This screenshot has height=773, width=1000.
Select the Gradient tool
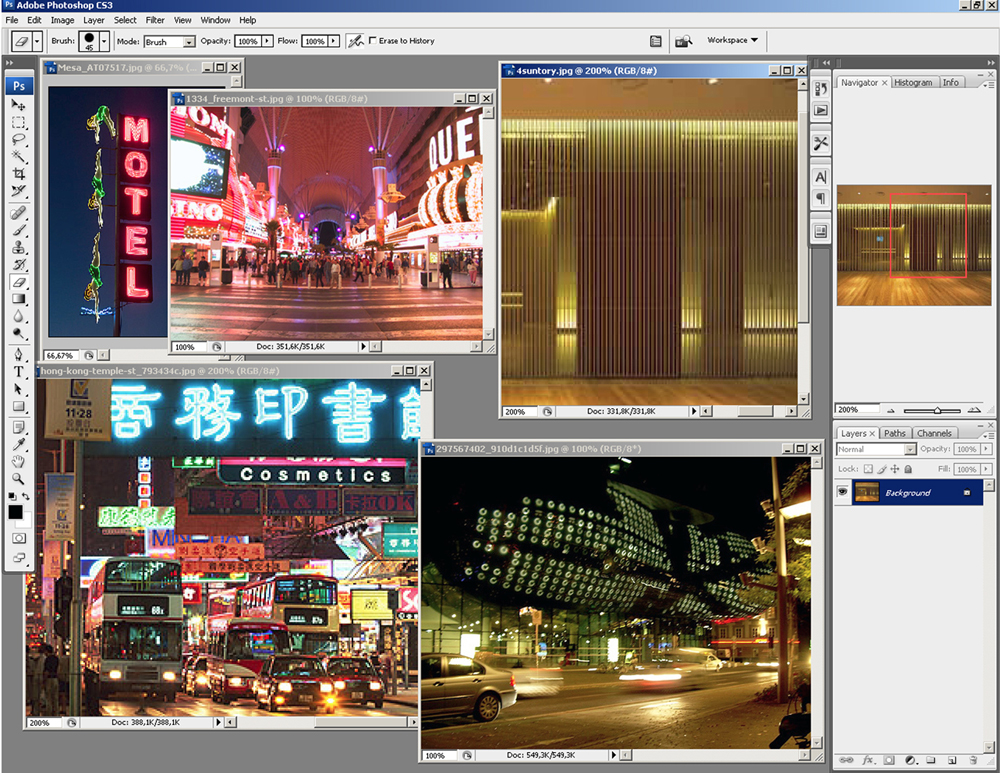(18, 298)
